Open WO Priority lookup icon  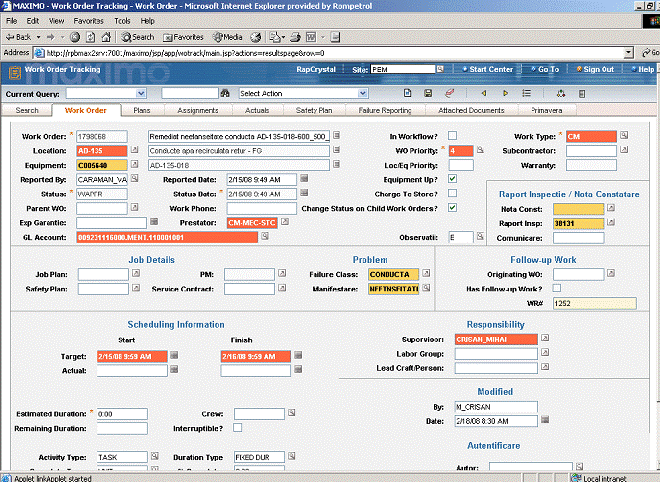480,149
